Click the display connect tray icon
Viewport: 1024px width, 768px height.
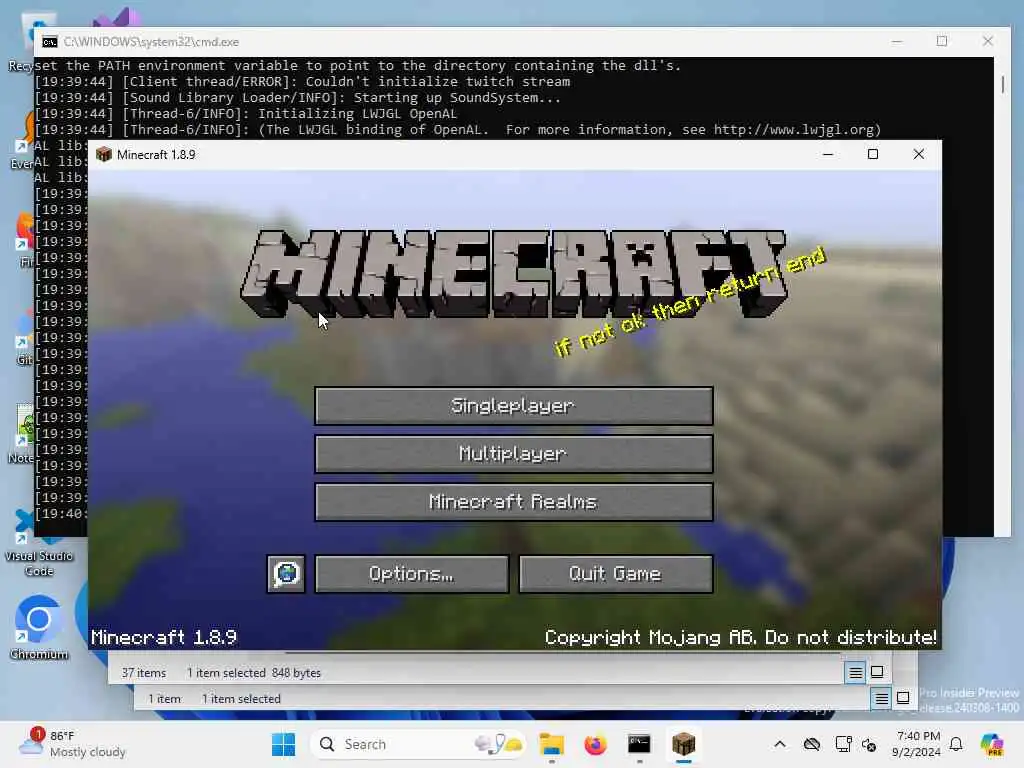click(843, 744)
